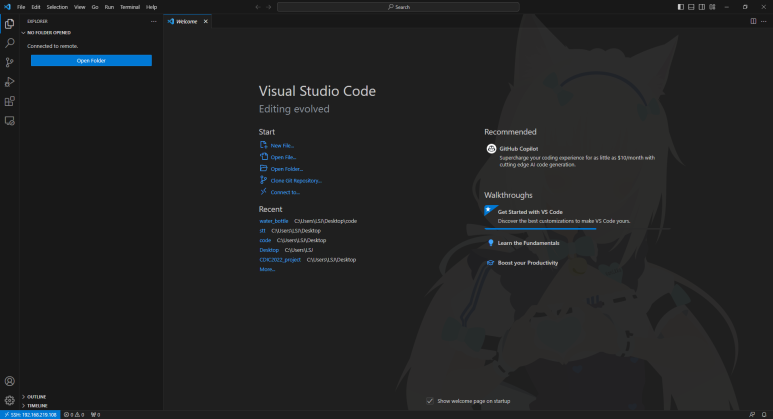Open notifications bell in status bar
Screen dimensions: 773x419
[x=764, y=415]
